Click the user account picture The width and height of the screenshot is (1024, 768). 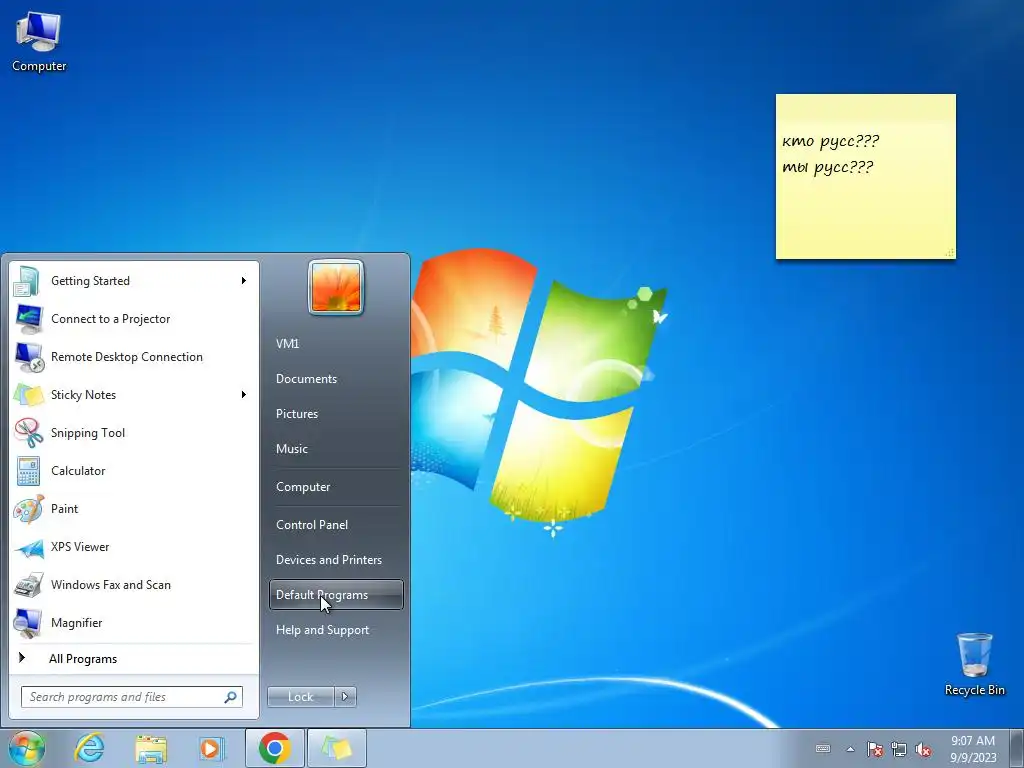click(x=336, y=287)
